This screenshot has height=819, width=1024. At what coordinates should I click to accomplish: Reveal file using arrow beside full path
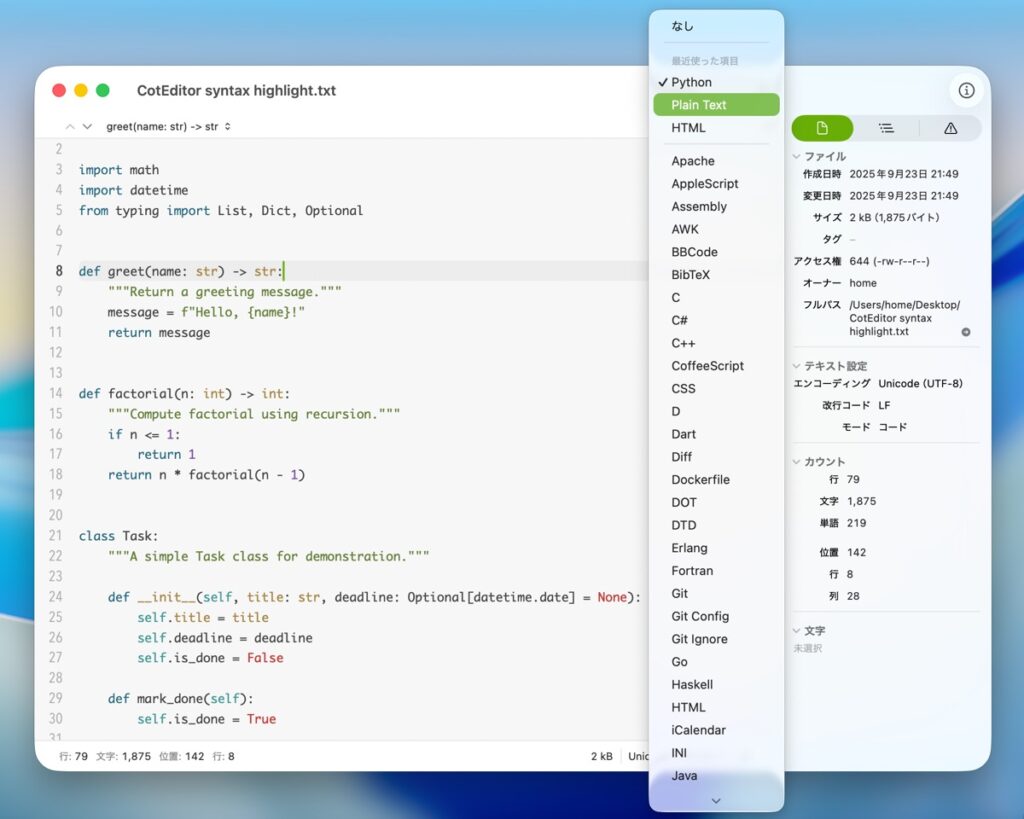tap(966, 332)
